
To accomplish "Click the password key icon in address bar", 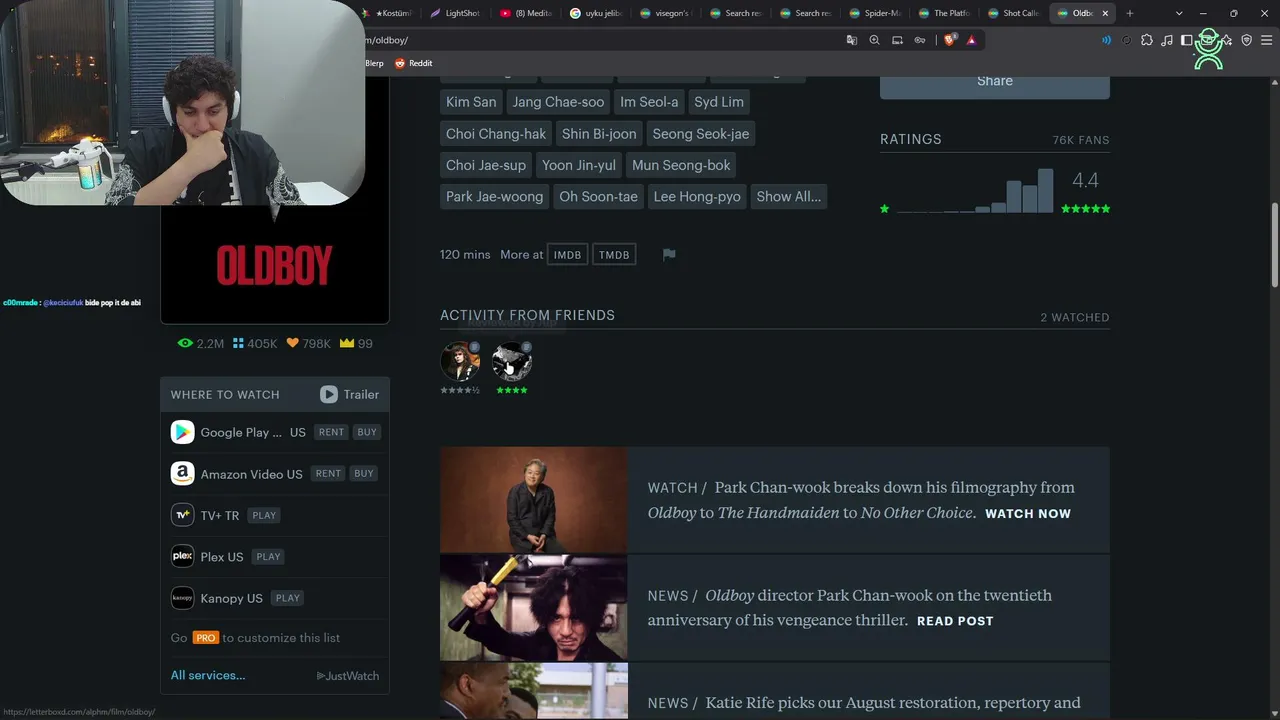I will pos(920,40).
